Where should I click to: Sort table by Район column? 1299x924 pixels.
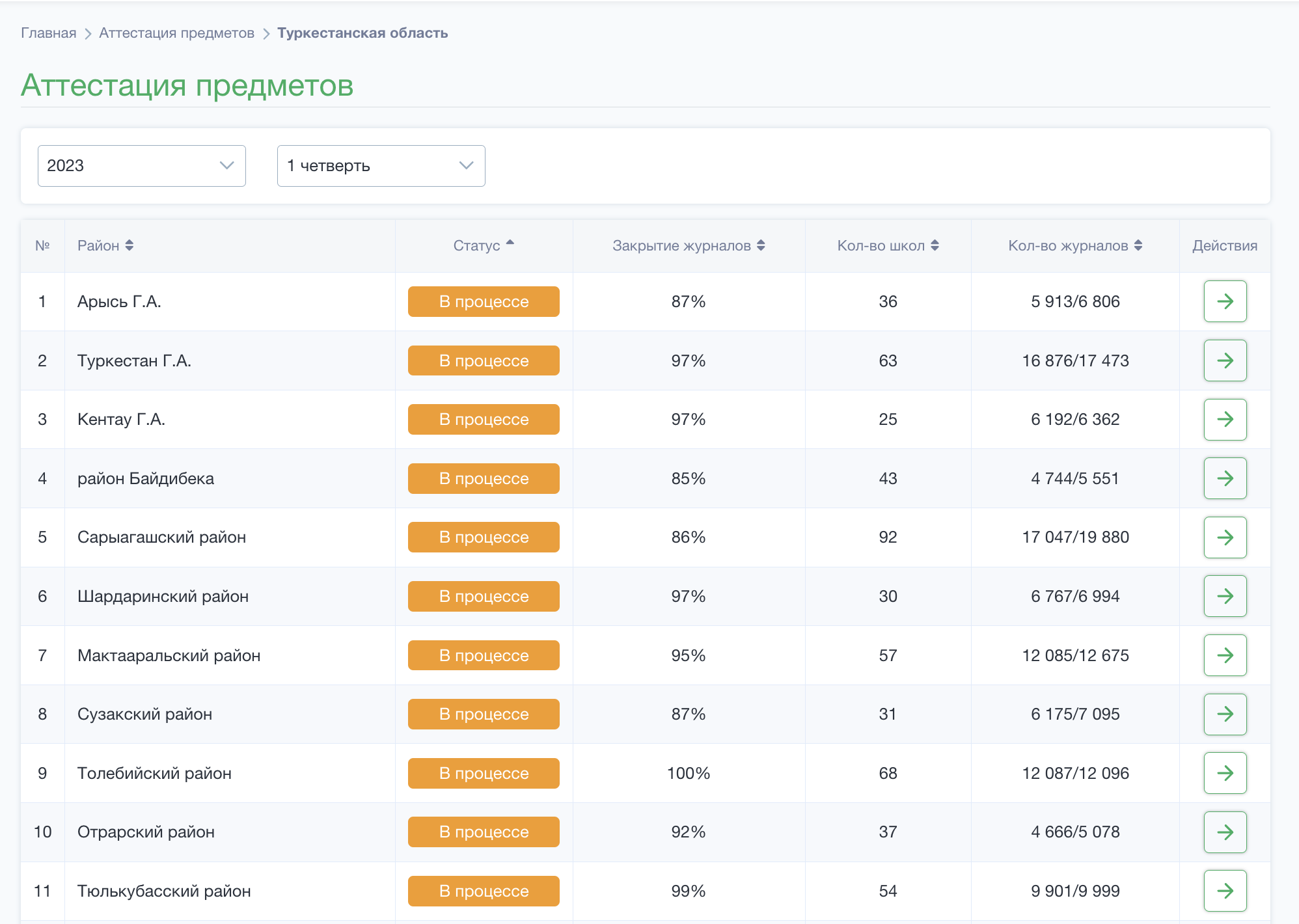pos(105,245)
